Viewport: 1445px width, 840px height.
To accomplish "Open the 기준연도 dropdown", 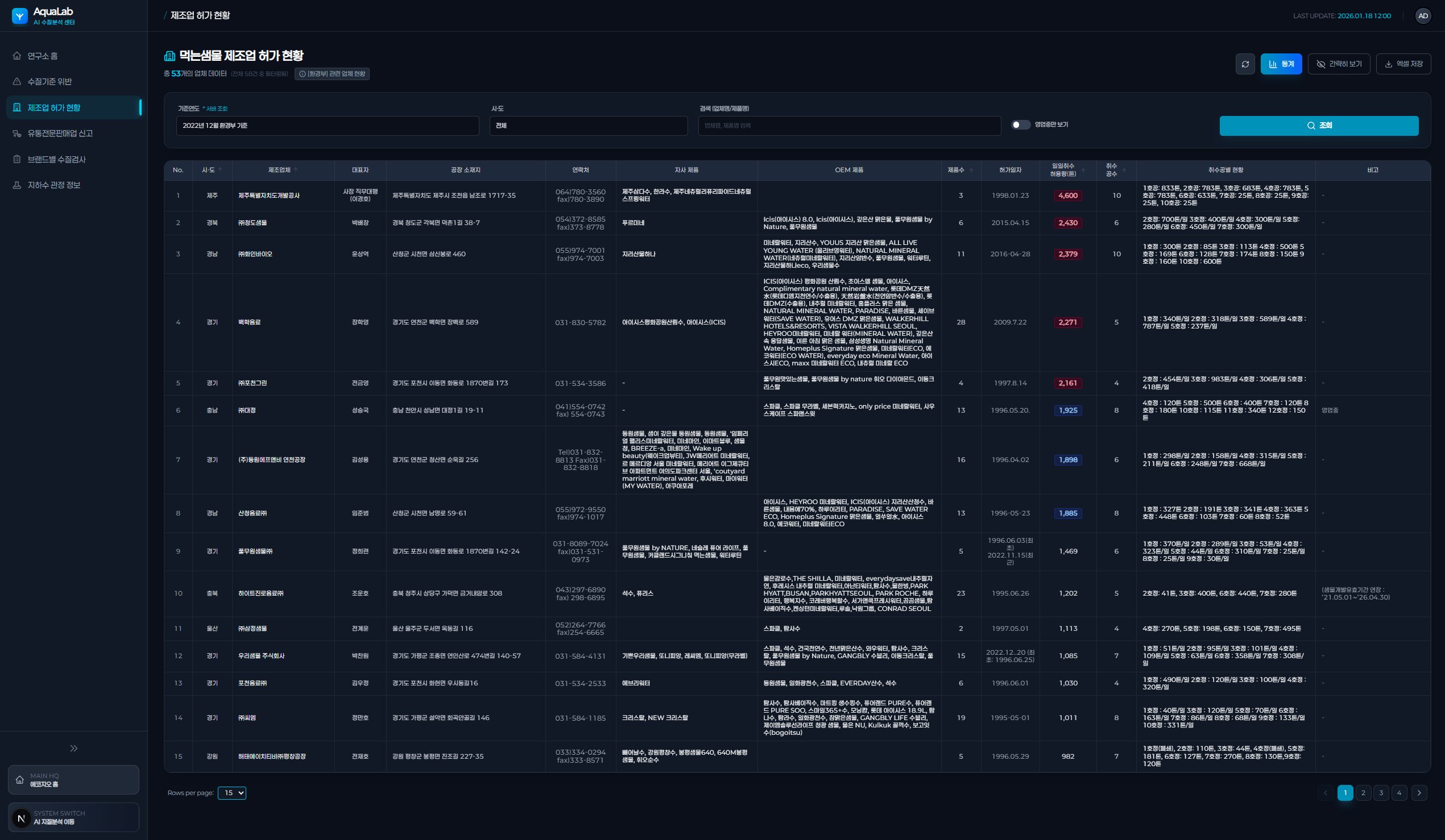I will point(328,126).
